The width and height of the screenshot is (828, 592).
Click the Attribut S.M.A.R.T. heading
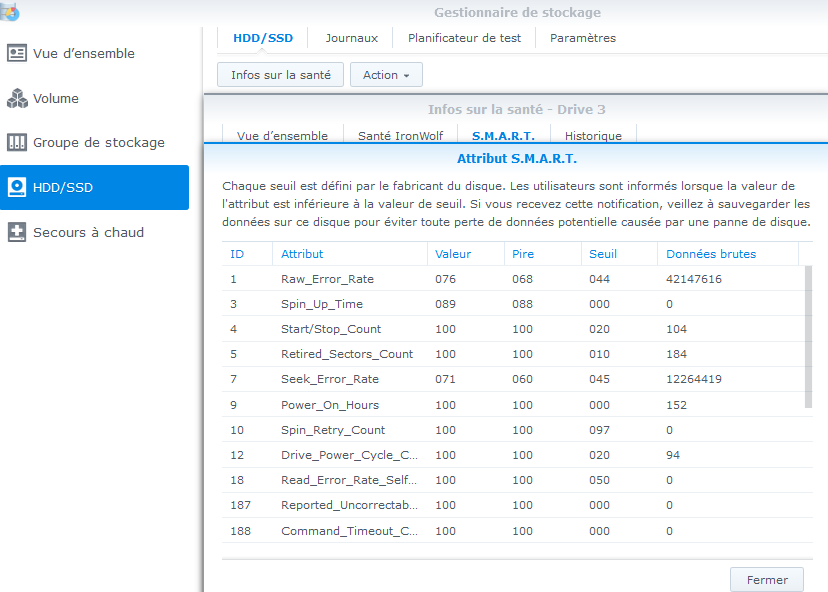click(516, 158)
